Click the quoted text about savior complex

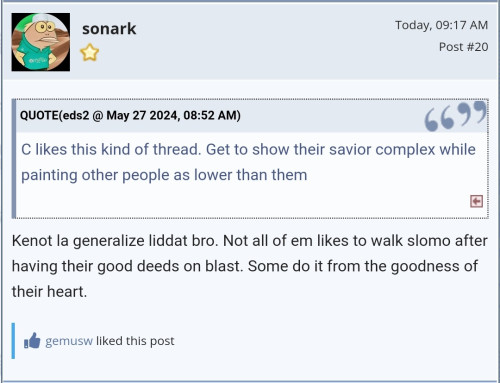click(x=248, y=162)
